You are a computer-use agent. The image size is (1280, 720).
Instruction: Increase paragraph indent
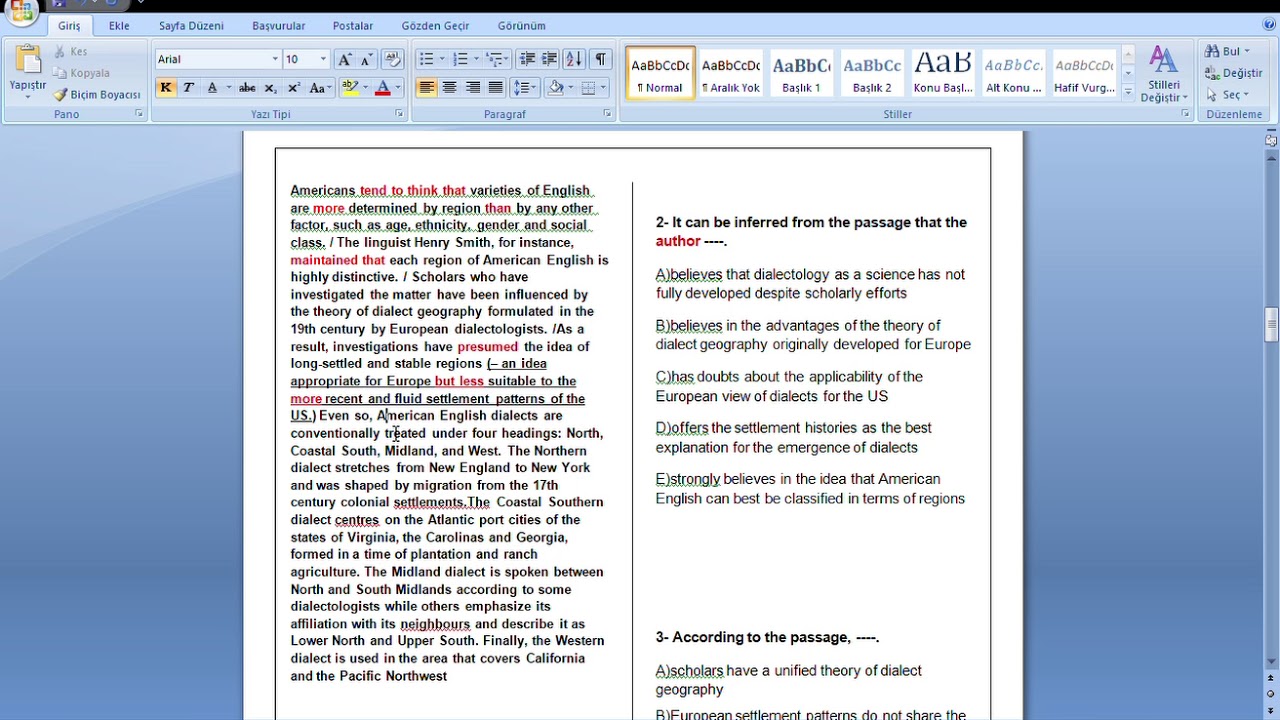point(549,59)
